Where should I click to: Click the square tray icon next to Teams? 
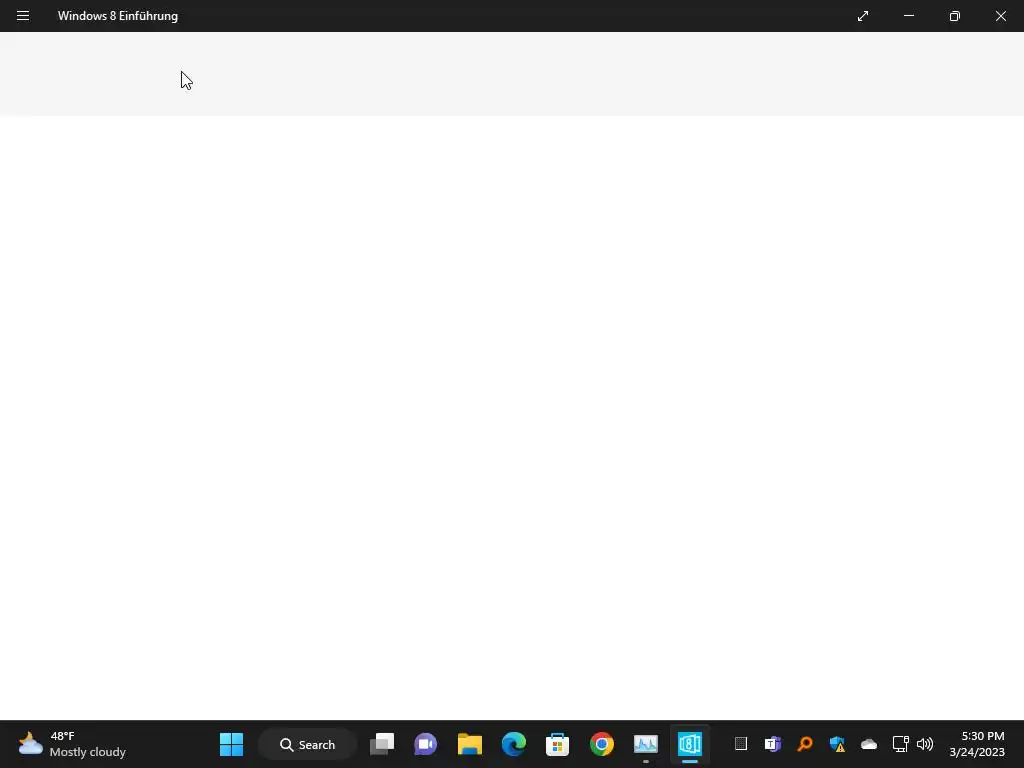pyautogui.click(x=741, y=744)
